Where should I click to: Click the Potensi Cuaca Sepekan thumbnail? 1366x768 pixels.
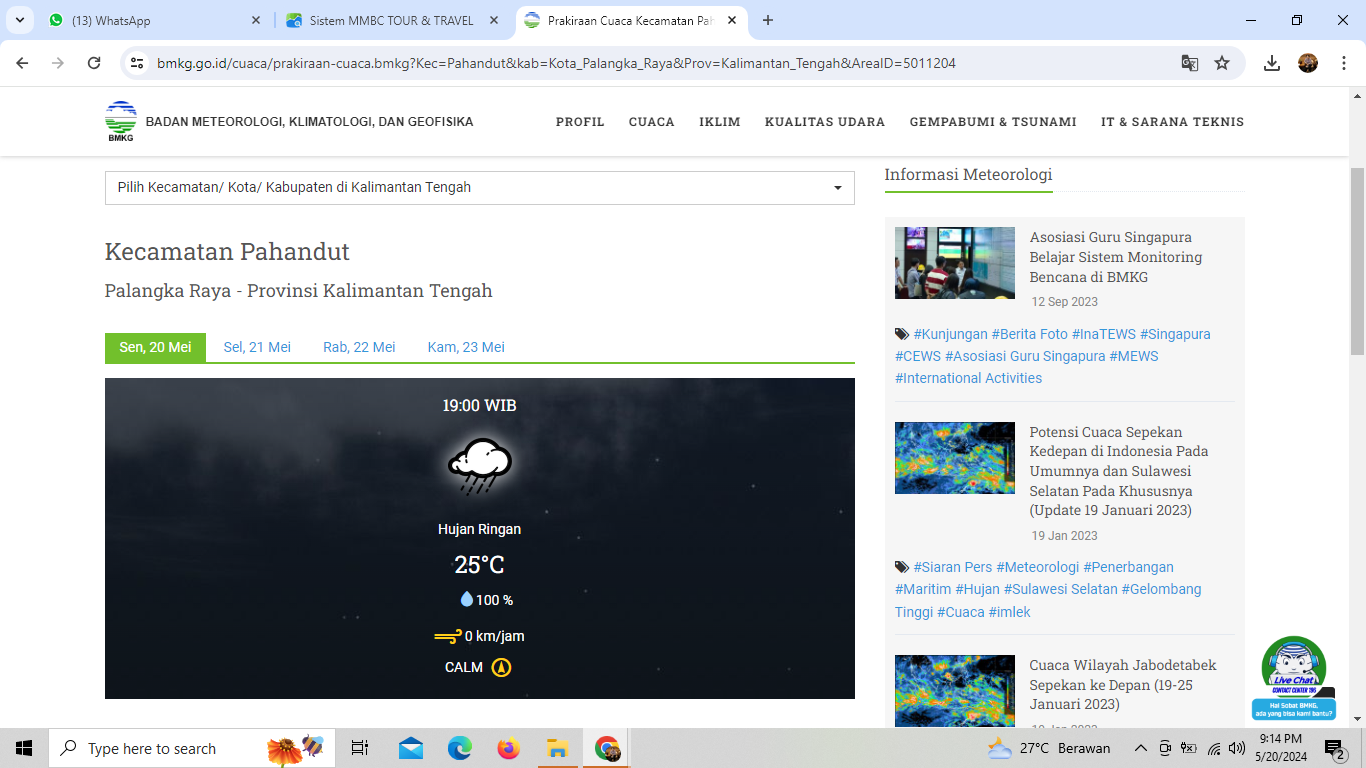955,458
